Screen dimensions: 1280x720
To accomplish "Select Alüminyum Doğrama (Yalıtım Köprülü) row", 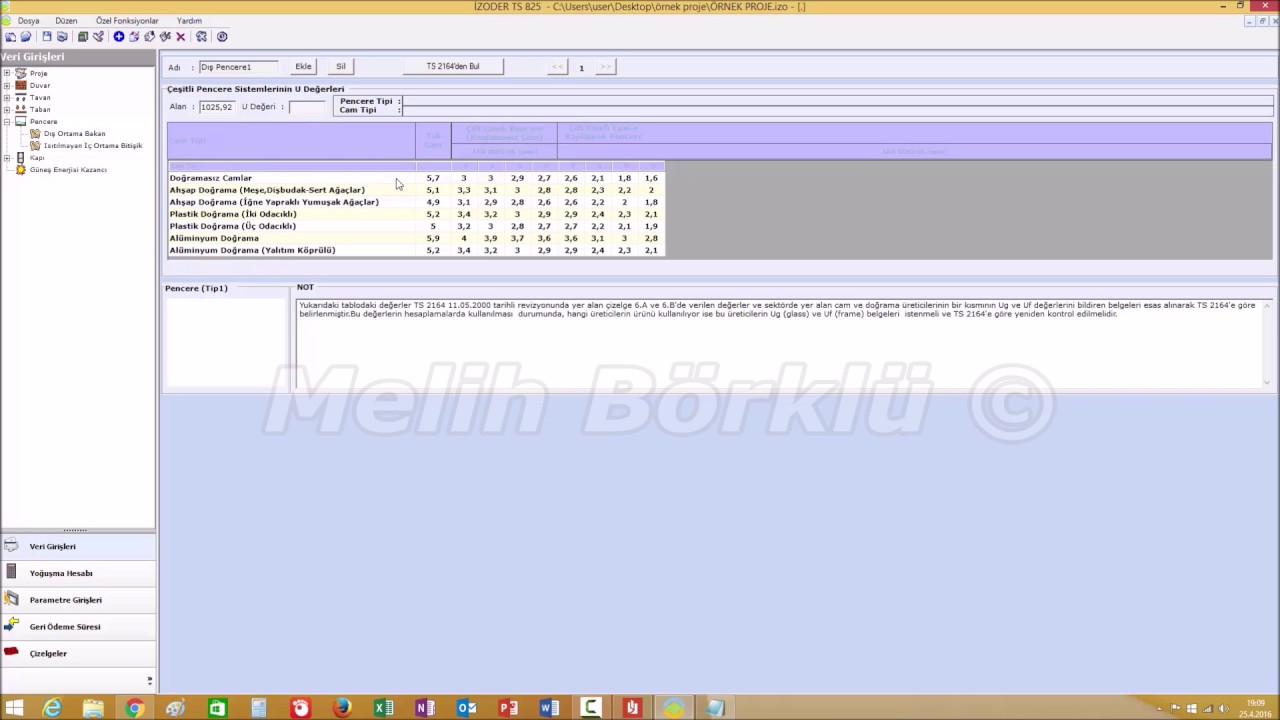I will tap(416, 250).
